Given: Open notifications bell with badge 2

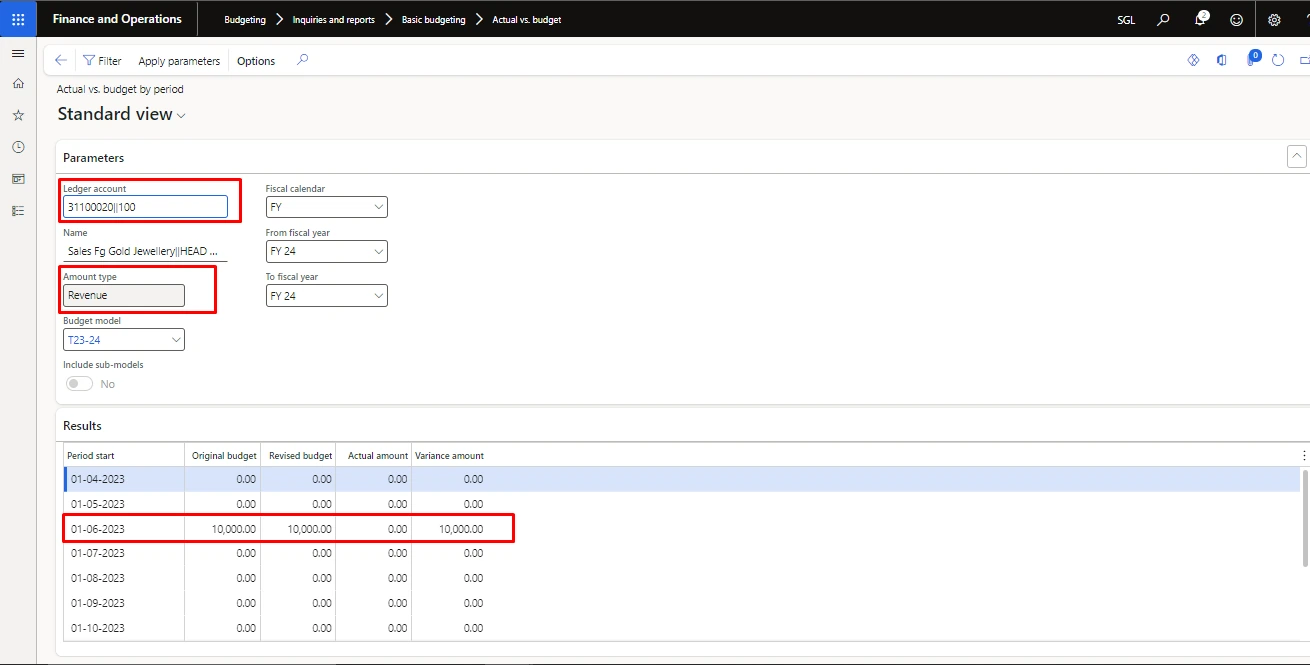Looking at the screenshot, I should click(1201, 19).
